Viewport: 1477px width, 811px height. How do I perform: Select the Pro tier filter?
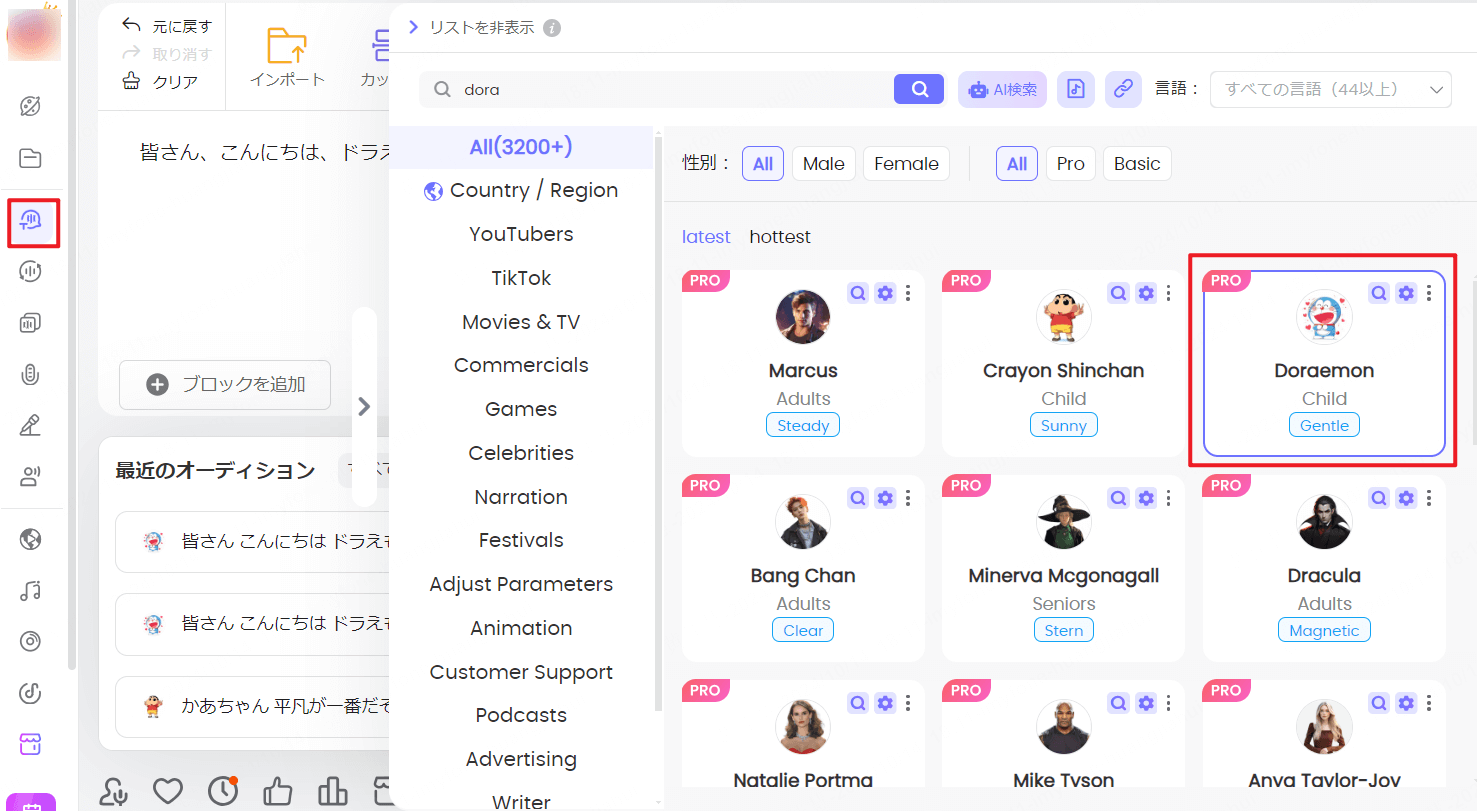1070,164
